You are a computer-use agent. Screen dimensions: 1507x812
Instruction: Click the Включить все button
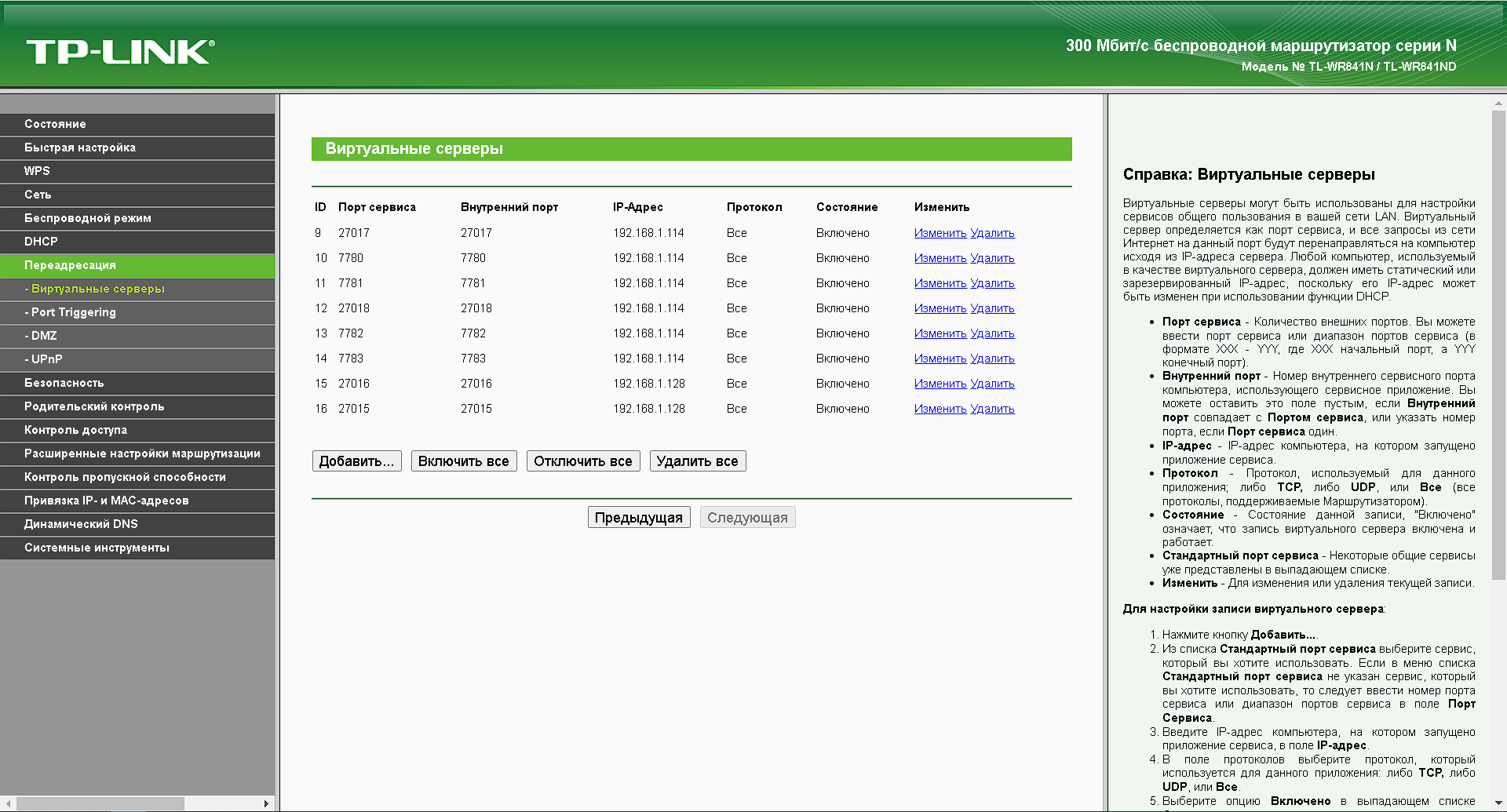(x=464, y=461)
